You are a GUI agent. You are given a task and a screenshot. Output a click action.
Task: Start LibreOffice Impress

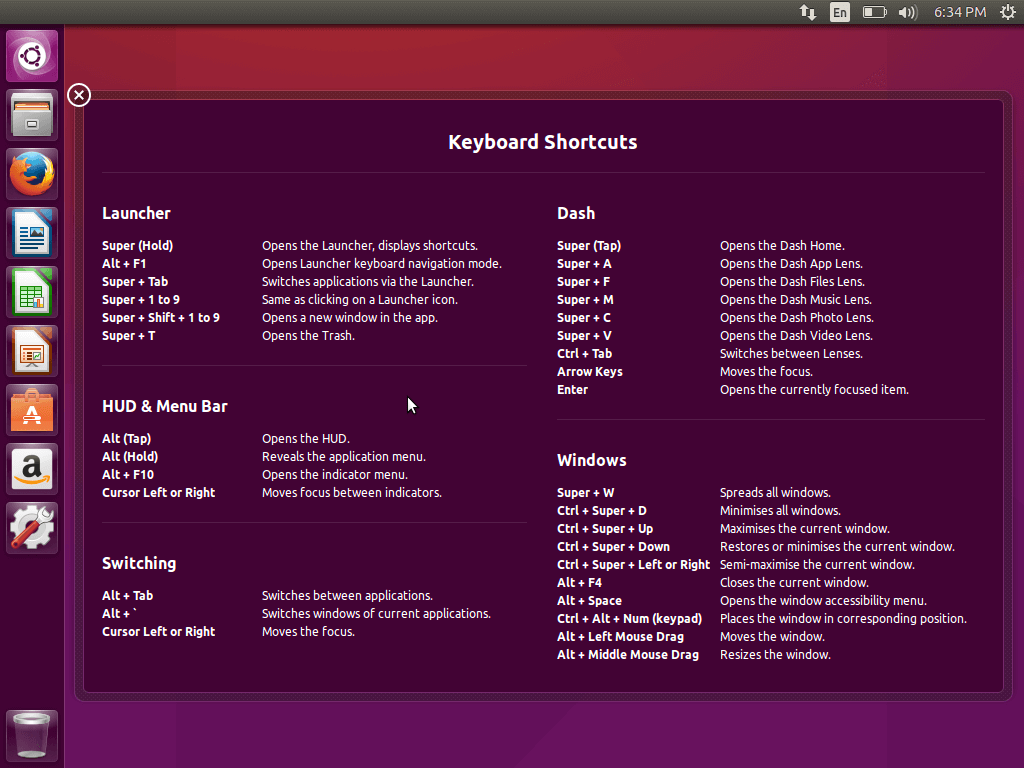33,351
